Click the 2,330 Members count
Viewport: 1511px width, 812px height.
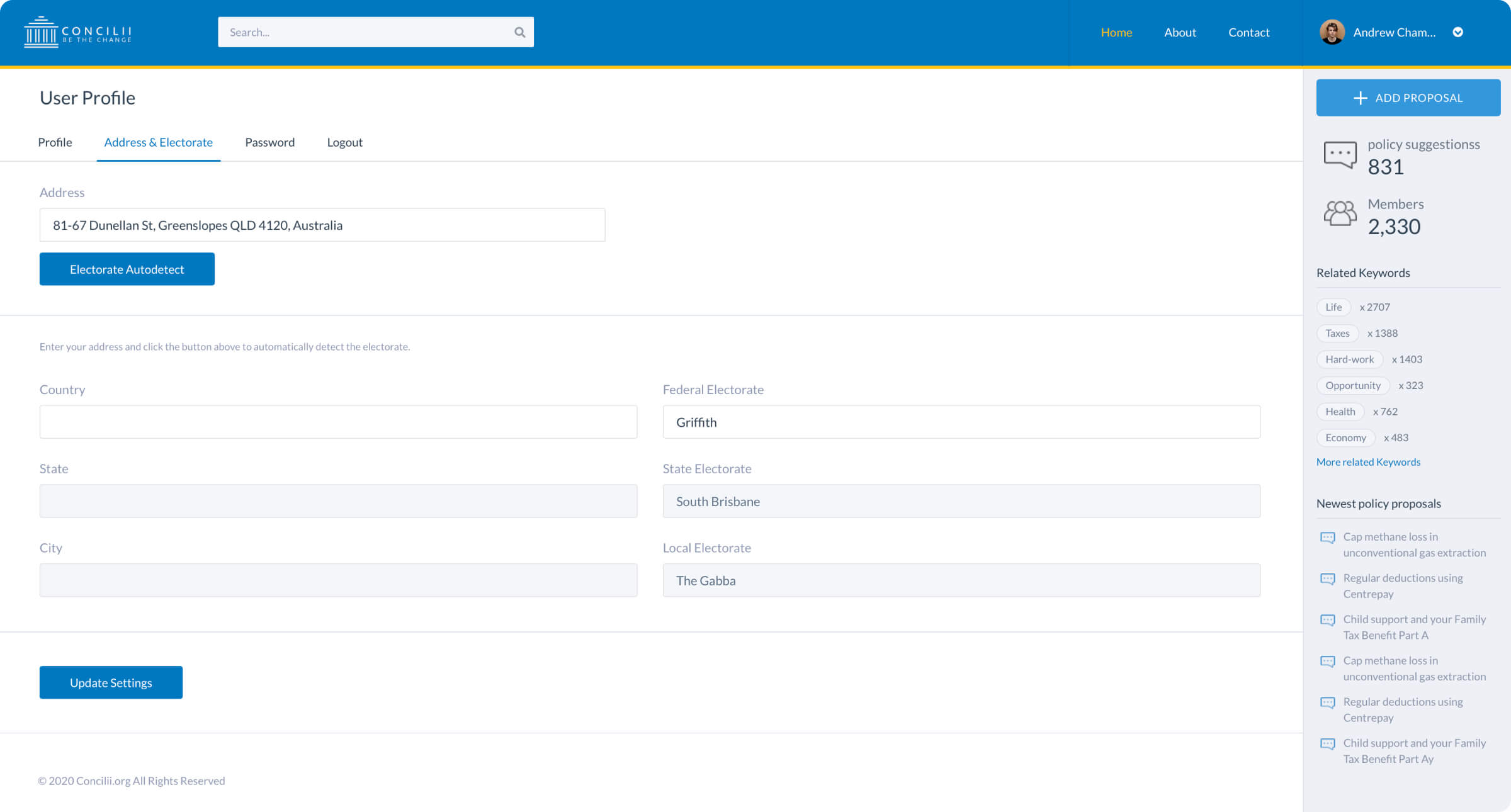tap(1394, 227)
